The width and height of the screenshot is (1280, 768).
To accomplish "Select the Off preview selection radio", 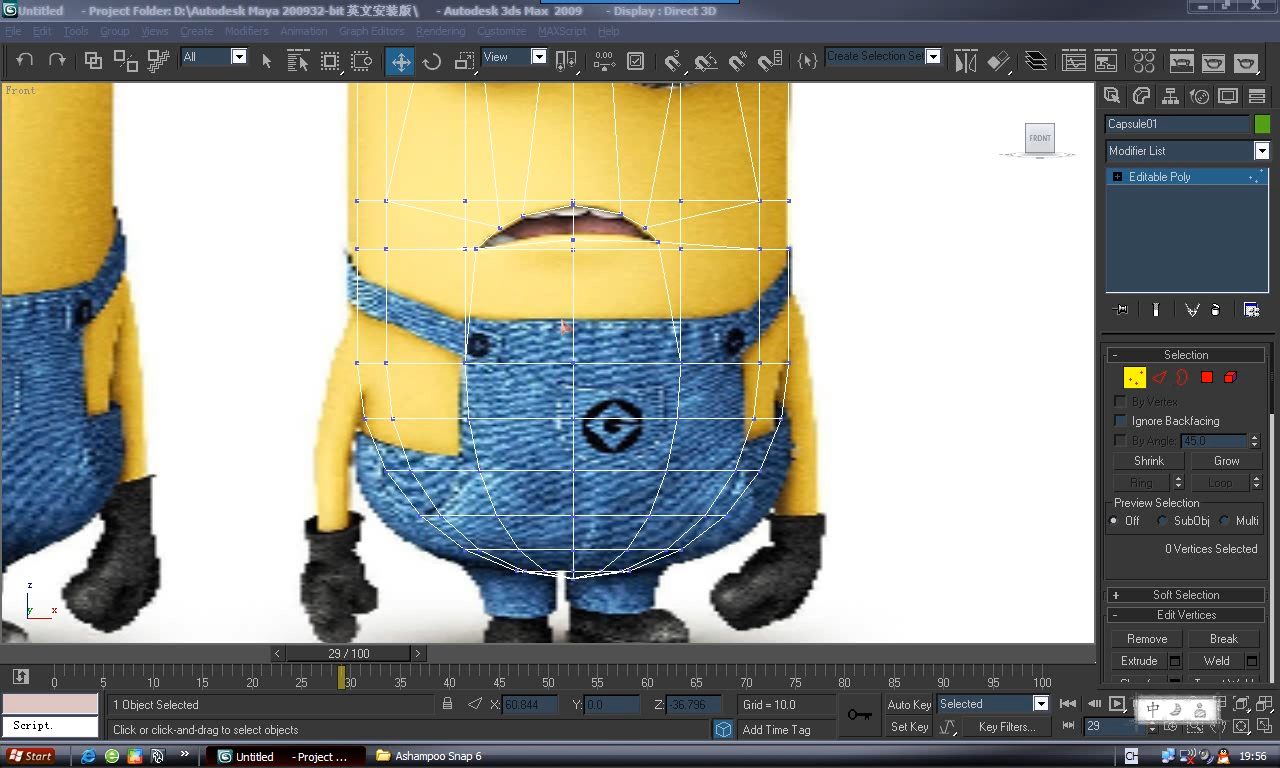I will coord(1114,521).
